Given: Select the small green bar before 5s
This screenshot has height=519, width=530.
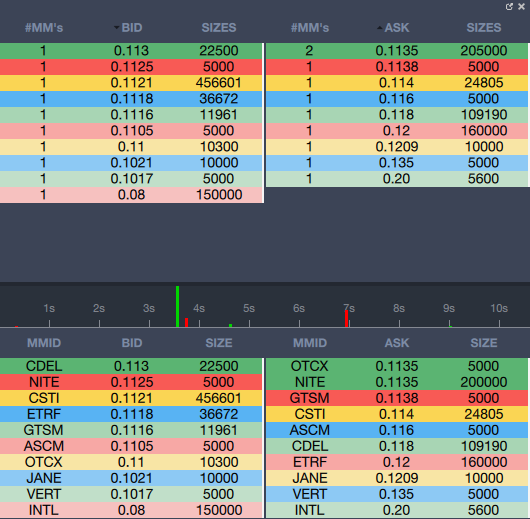Looking at the screenshot, I should tap(231, 326).
